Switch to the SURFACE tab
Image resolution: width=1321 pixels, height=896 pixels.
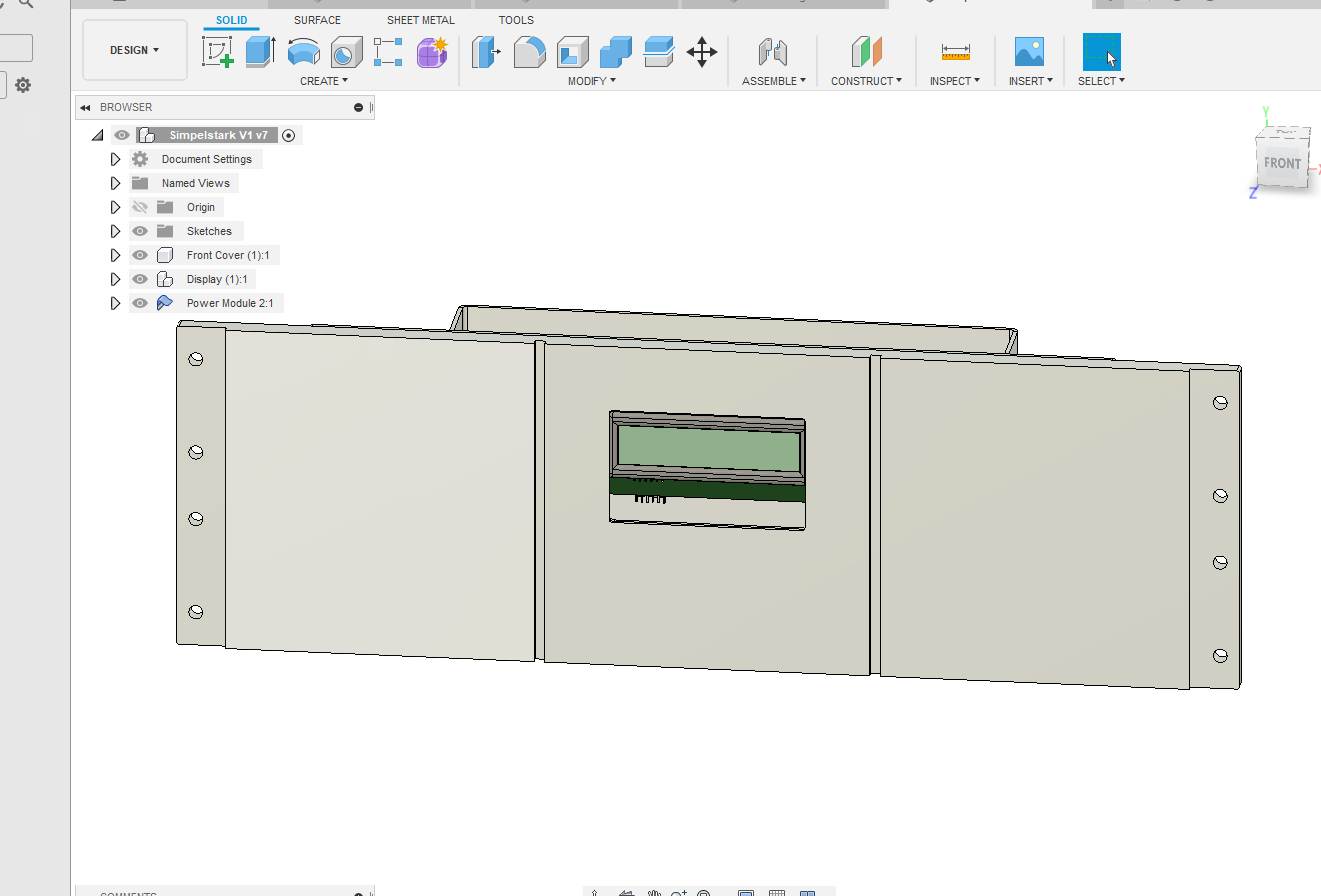coord(317,20)
